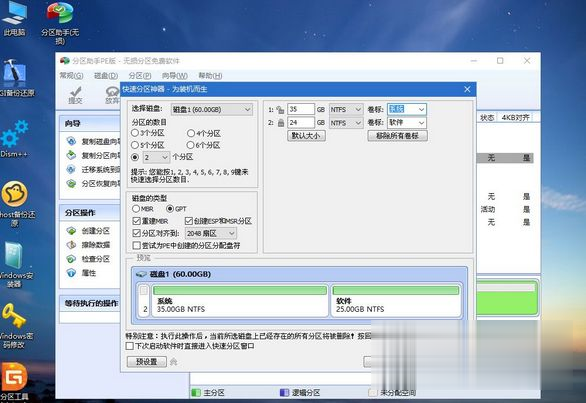Toggle the 创建ESP和MSR分区 checkbox
The image size is (586, 403).
pos(189,221)
